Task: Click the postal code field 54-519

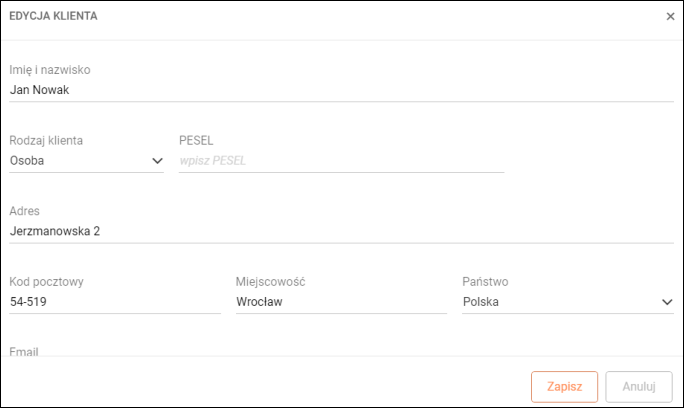Action: click(114, 301)
